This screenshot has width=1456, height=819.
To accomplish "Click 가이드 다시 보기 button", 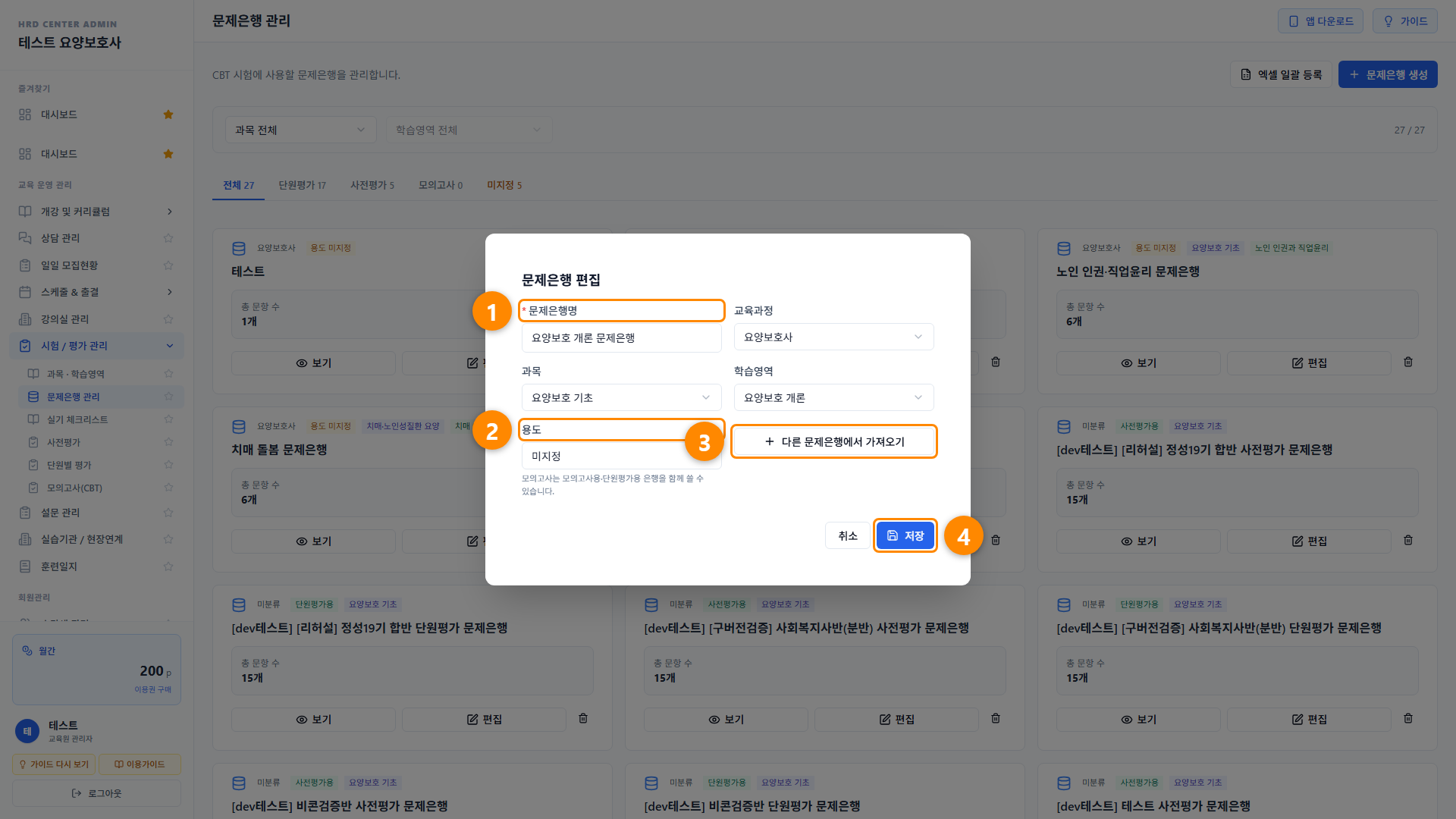I will coord(54,764).
